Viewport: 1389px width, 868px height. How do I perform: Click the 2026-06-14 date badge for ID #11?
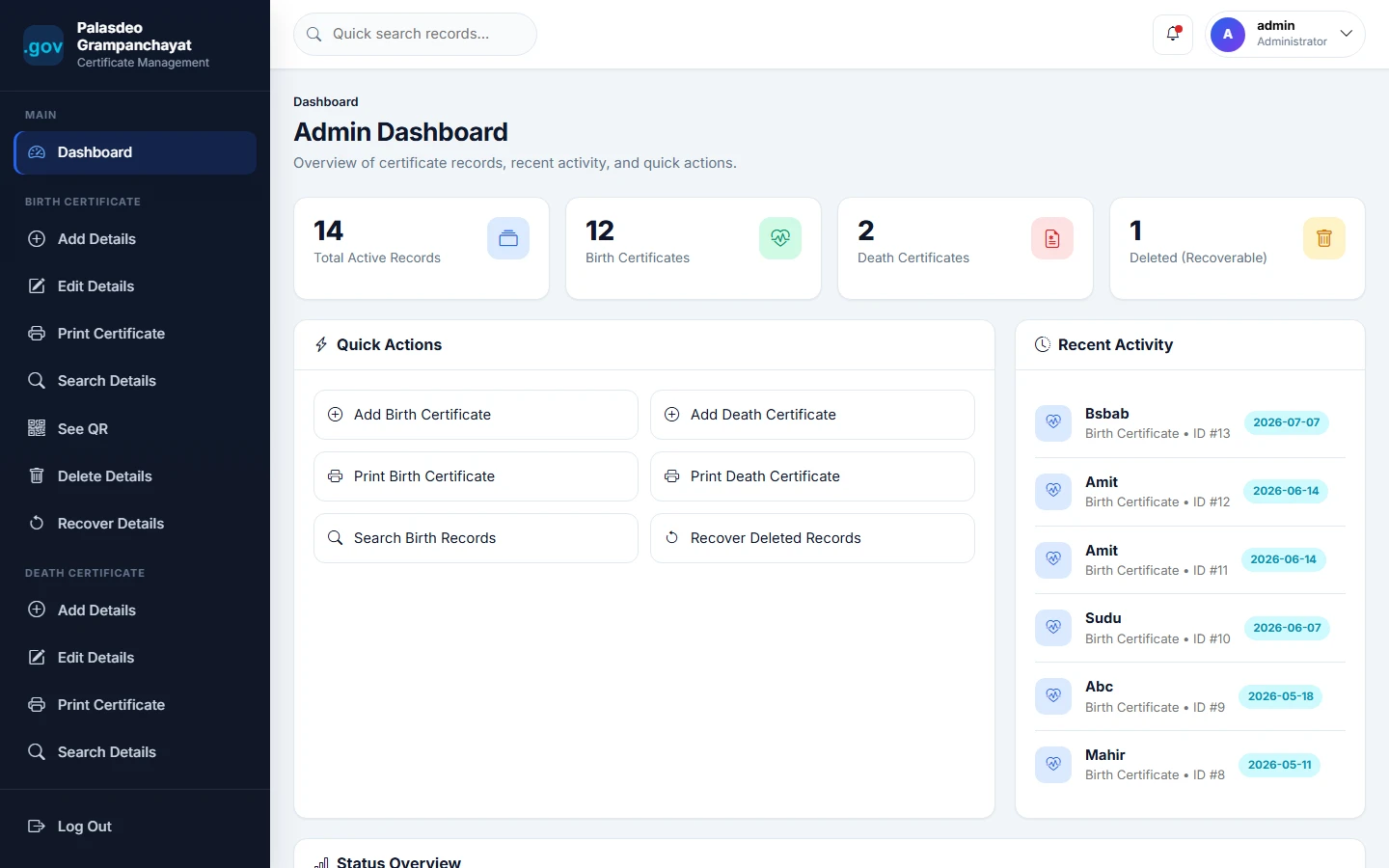1284,559
